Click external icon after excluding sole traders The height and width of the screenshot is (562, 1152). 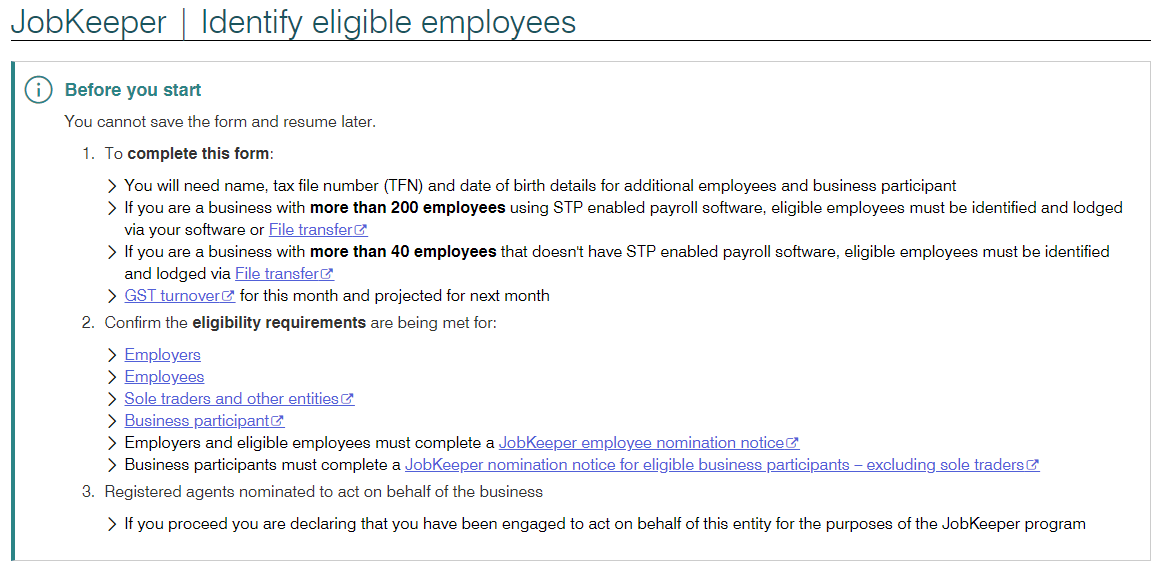coord(1033,465)
